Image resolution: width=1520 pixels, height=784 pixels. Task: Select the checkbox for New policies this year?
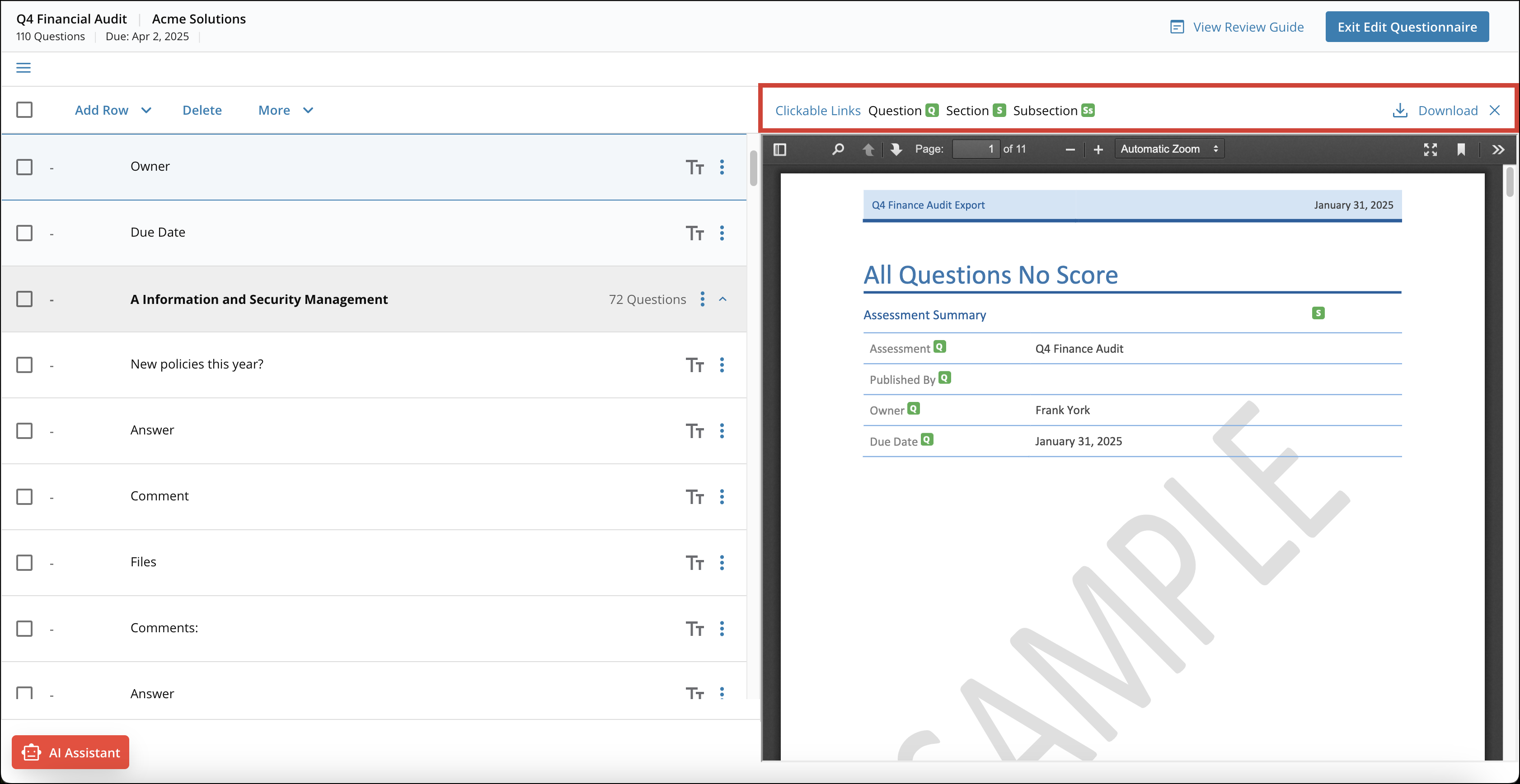(x=24, y=365)
